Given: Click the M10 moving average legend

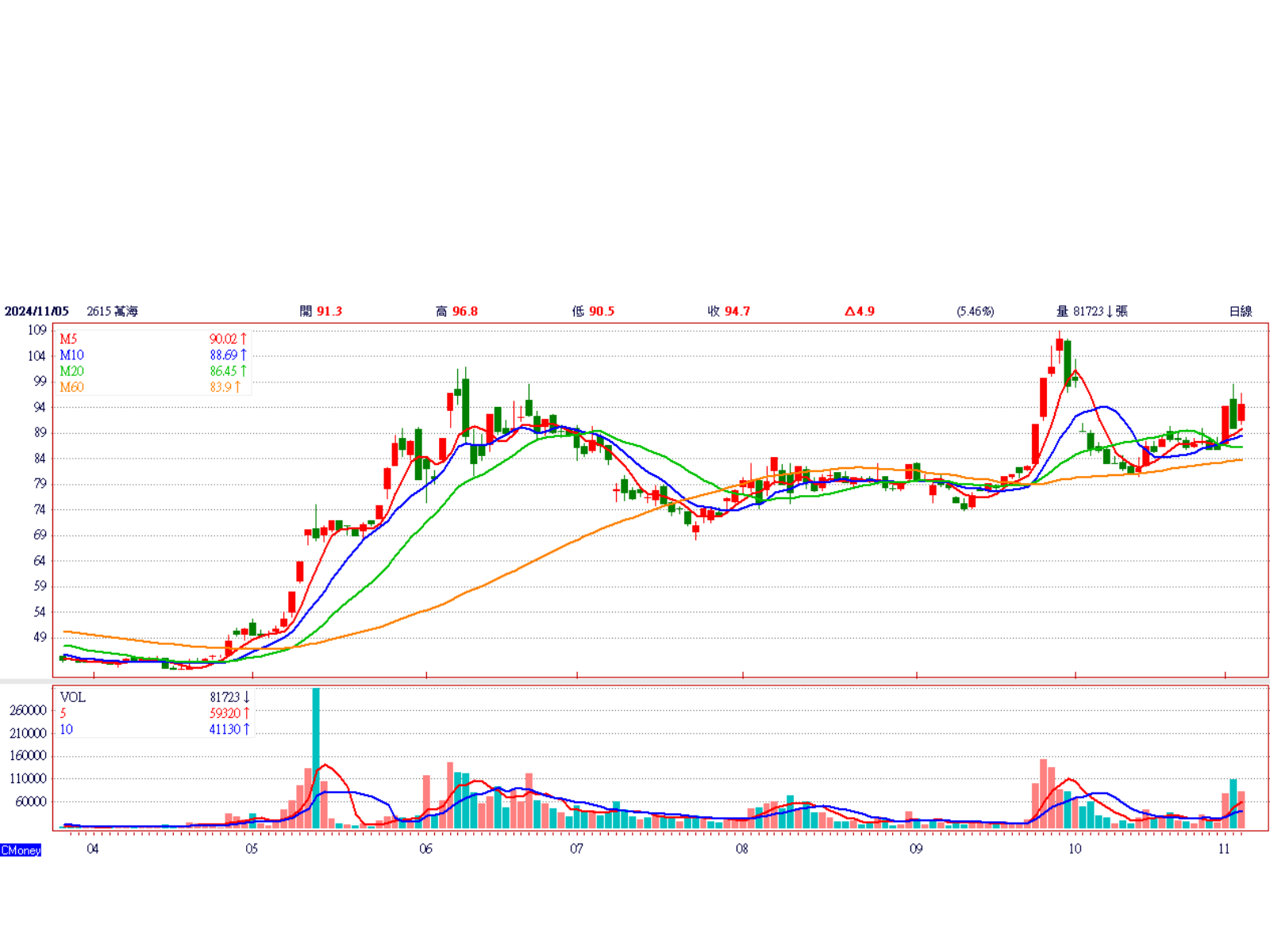Looking at the screenshot, I should [x=71, y=355].
